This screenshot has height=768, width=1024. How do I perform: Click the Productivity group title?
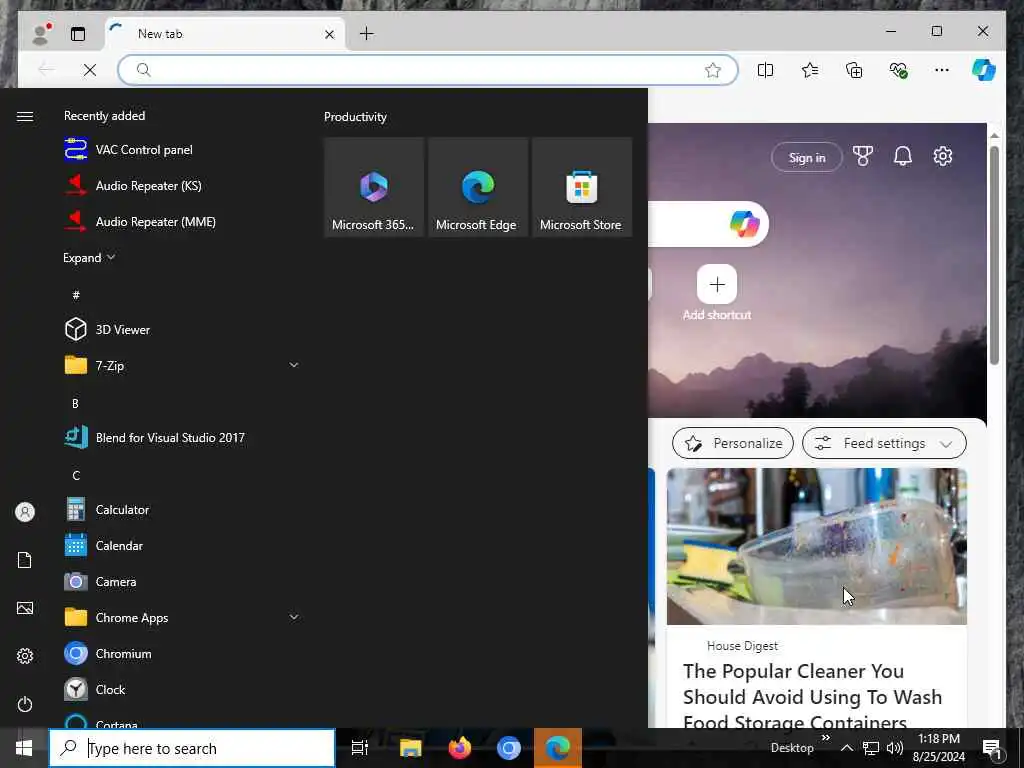pyautogui.click(x=355, y=117)
